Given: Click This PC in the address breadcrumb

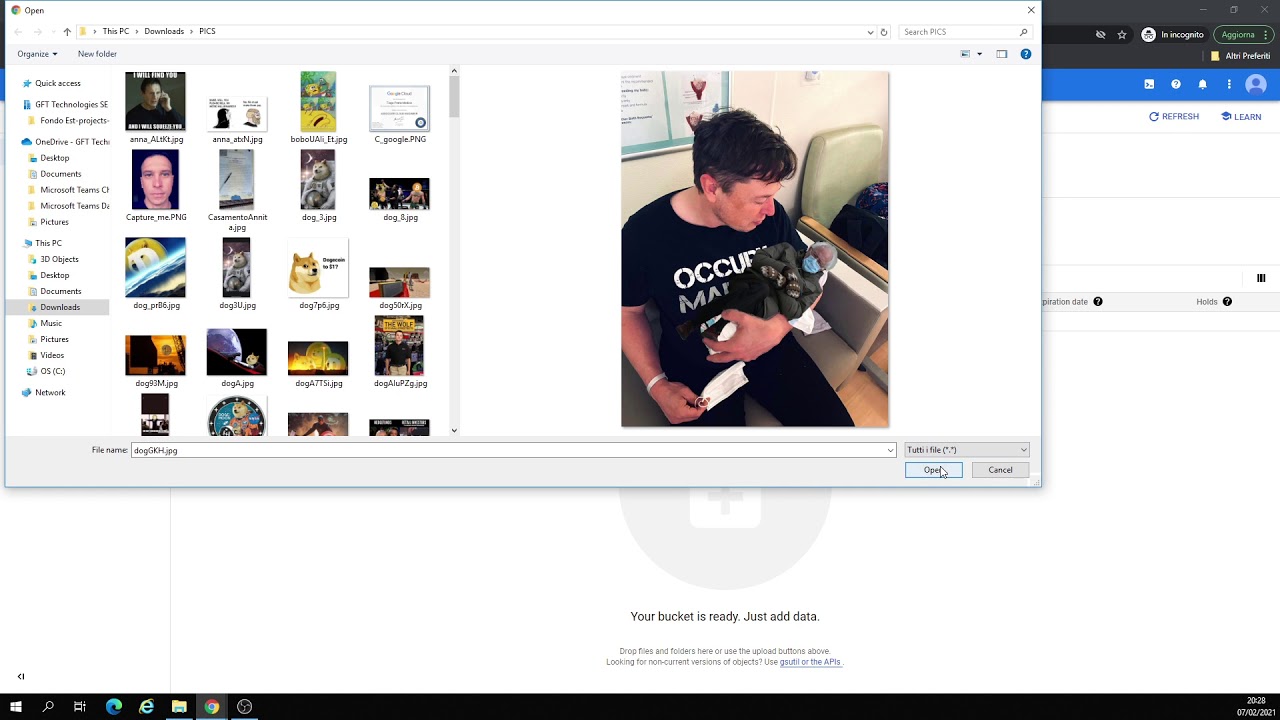Looking at the screenshot, I should (116, 32).
